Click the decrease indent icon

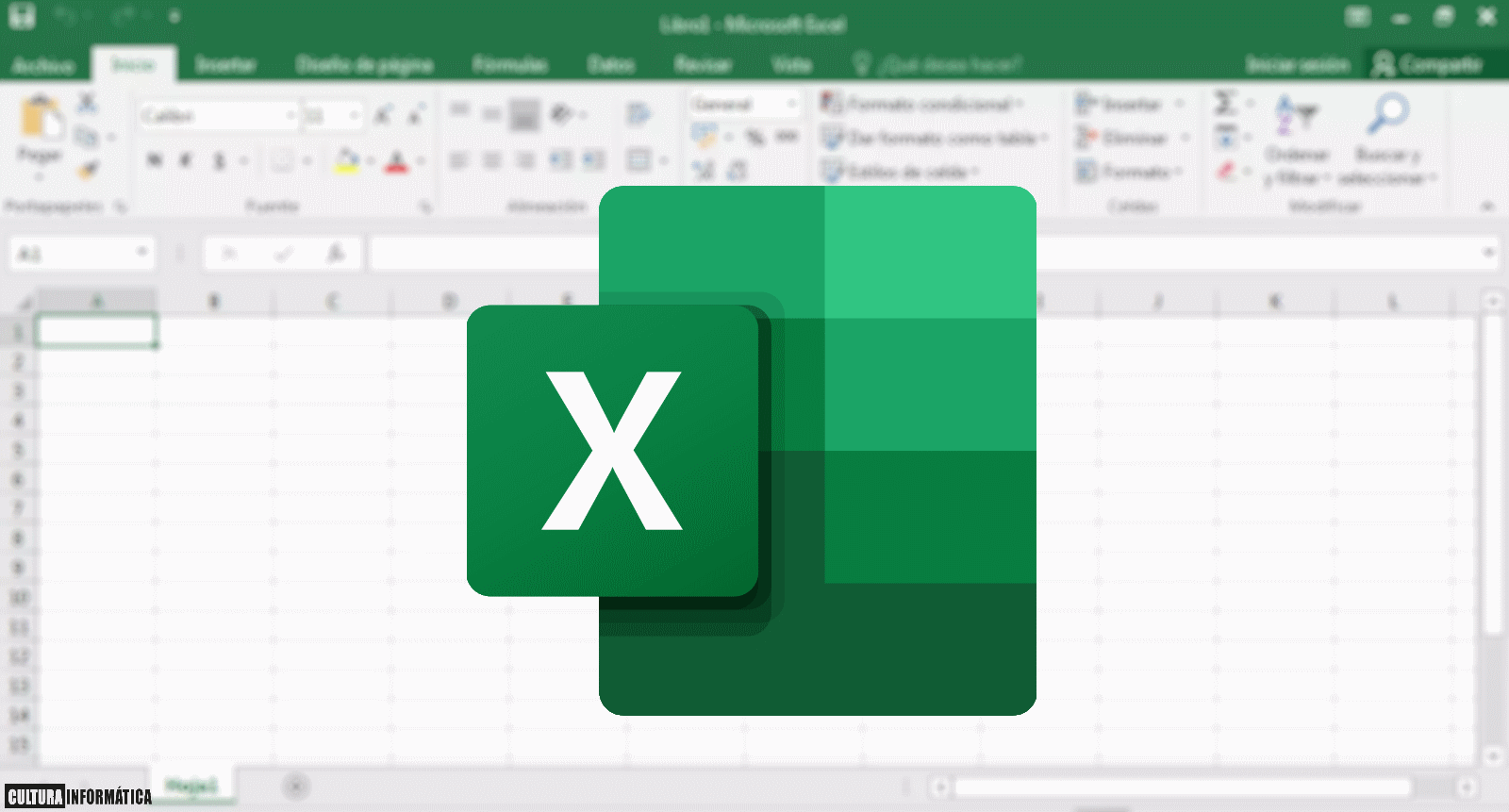pos(560,160)
